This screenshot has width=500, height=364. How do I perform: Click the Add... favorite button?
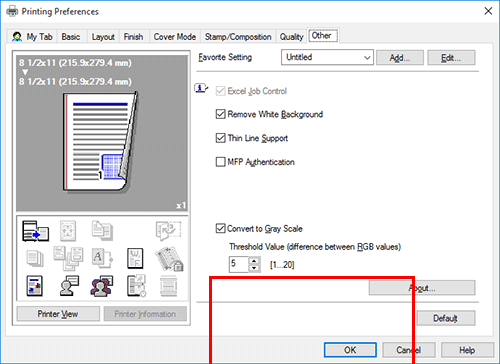point(400,58)
